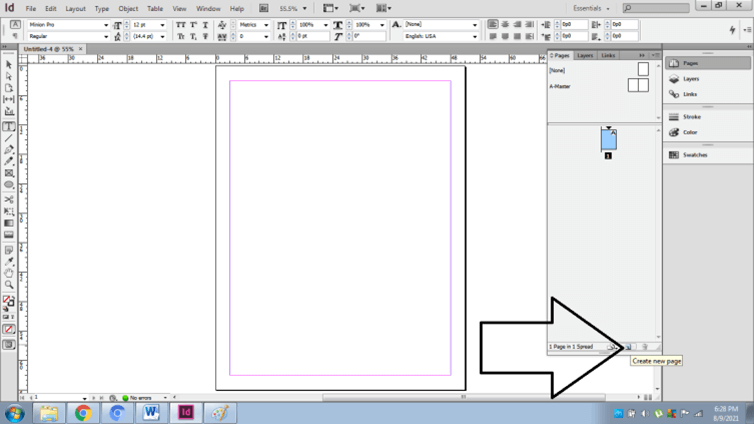This screenshot has height=424, width=754.
Task: Open the 12 pt font size dropdown
Action: (162, 25)
